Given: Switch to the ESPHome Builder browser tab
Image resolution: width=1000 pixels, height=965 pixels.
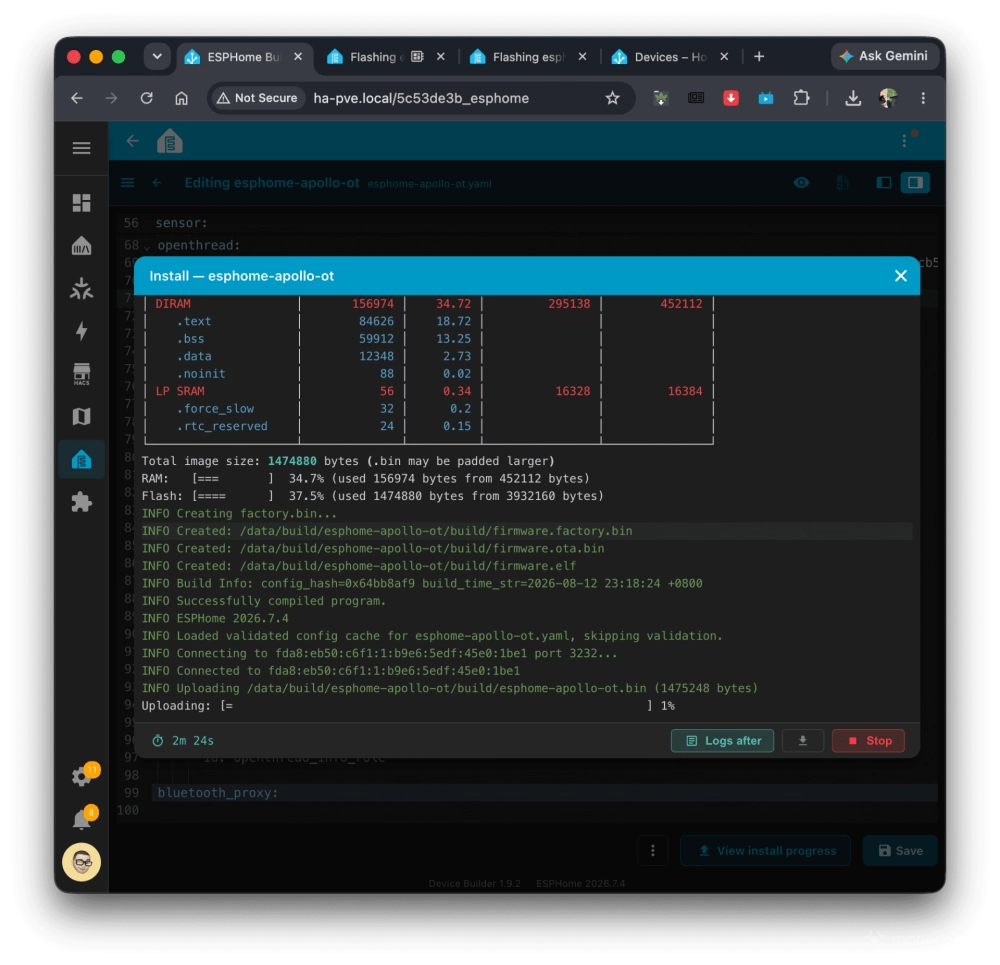Looking at the screenshot, I should point(243,57).
